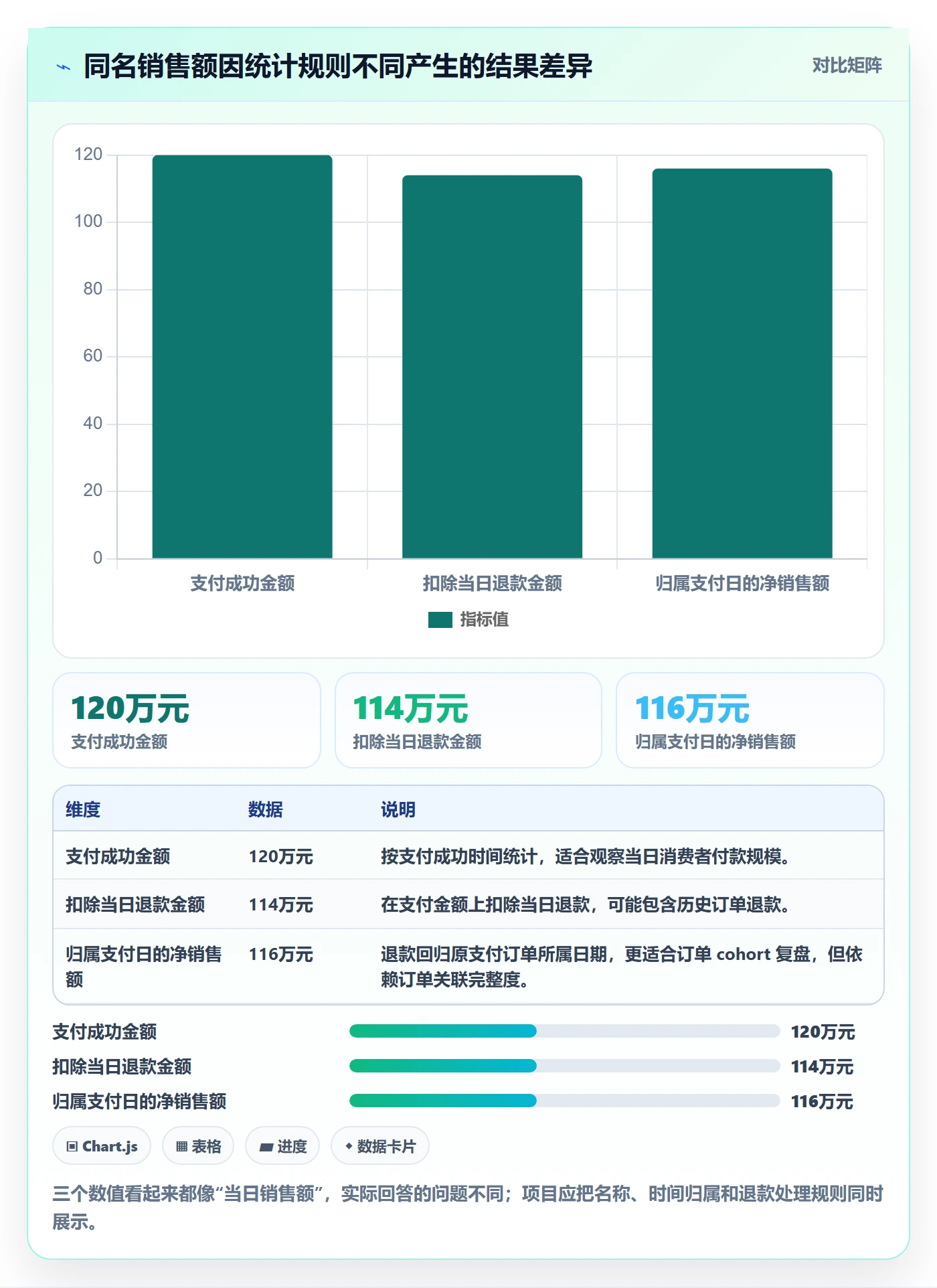Click description mentioning 订单 cohort 复盘
The height and width of the screenshot is (1288, 937).
(x=622, y=967)
